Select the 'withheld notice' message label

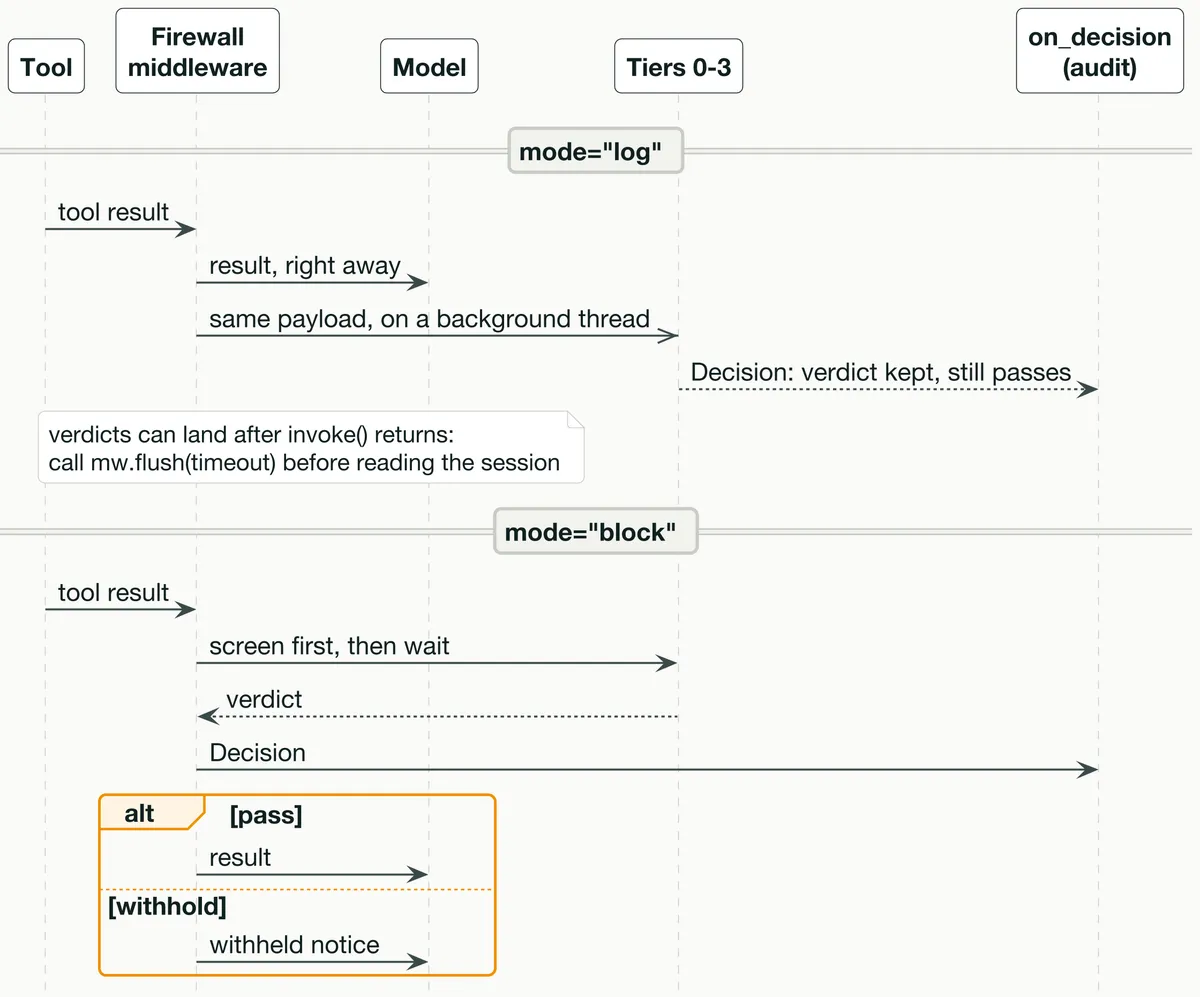coord(294,945)
